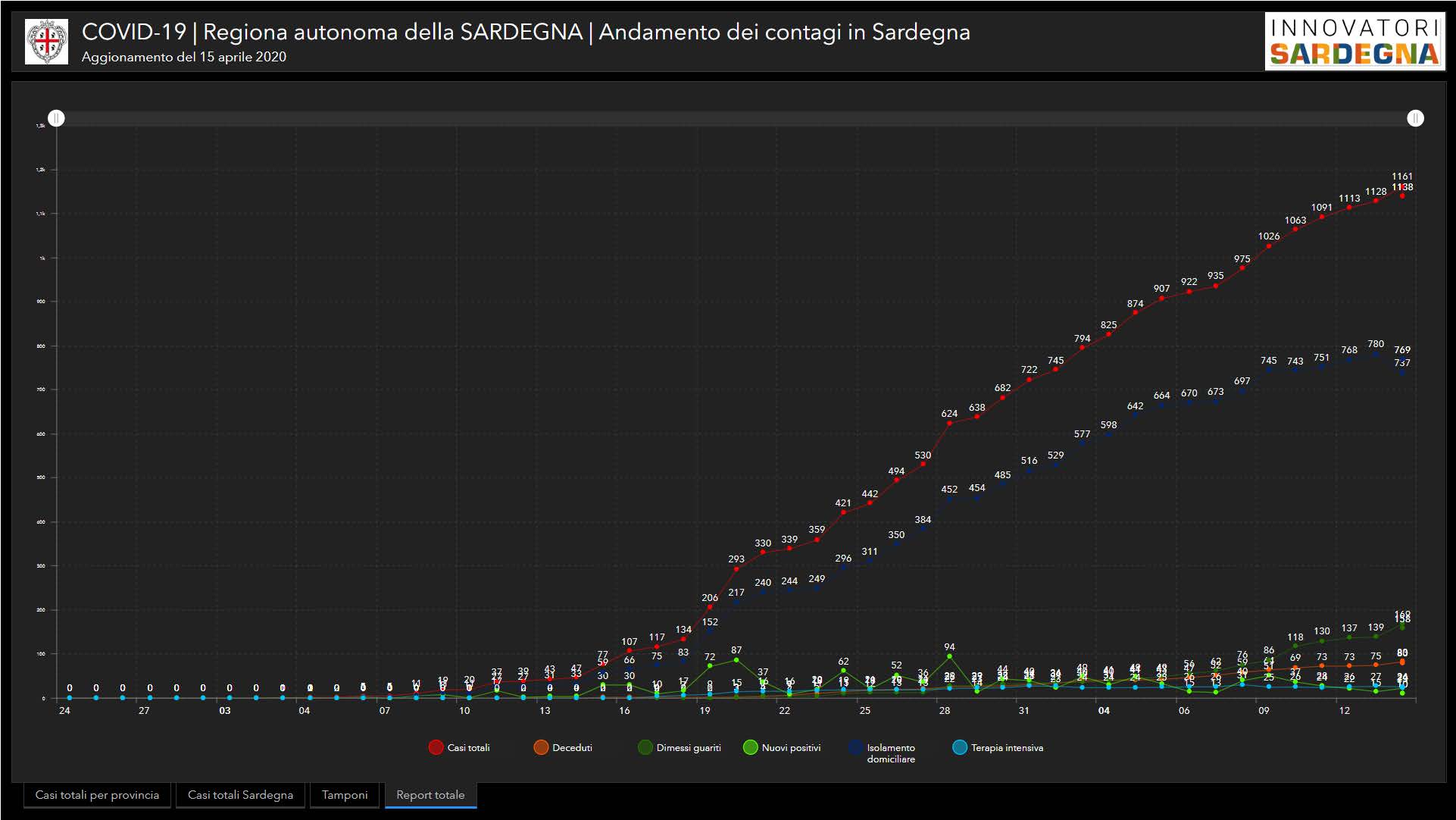Click the 780 Isolamento domiciliare data point

(x=1376, y=353)
